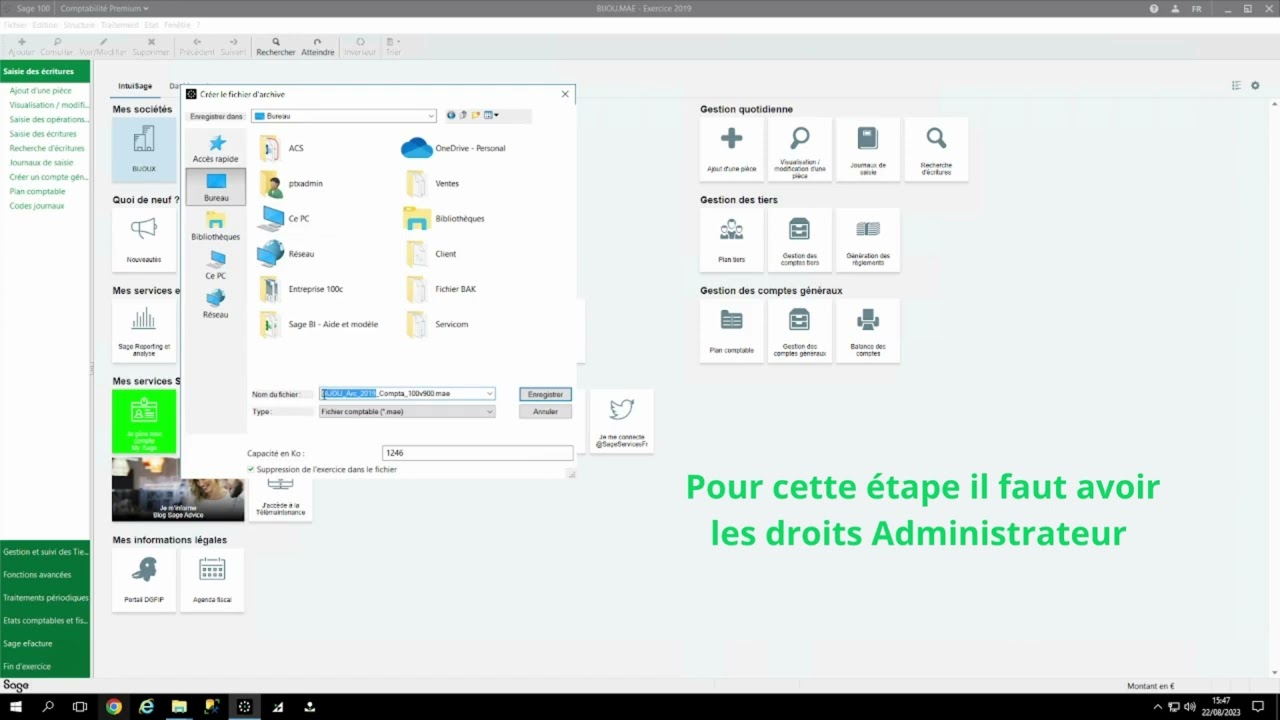Open the Trier dropdown in the toolbar
Viewport: 1280px width, 720px height.
coord(393,46)
